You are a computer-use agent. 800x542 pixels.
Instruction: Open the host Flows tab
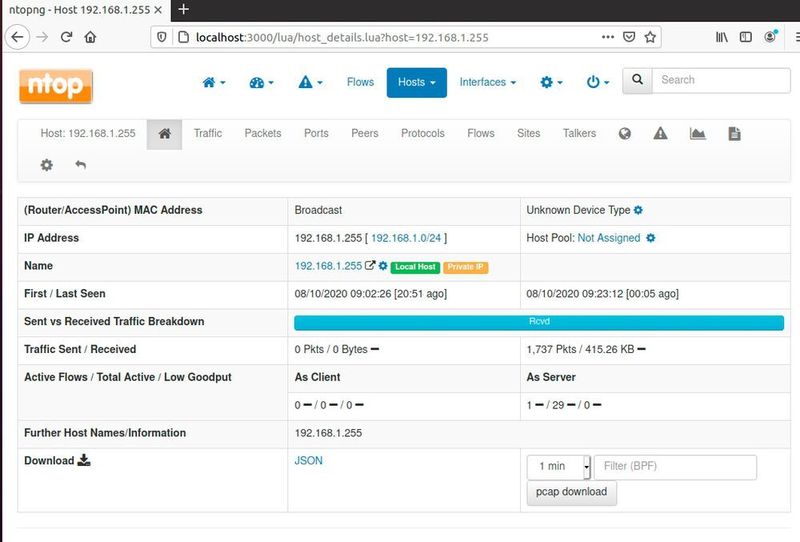click(481, 133)
